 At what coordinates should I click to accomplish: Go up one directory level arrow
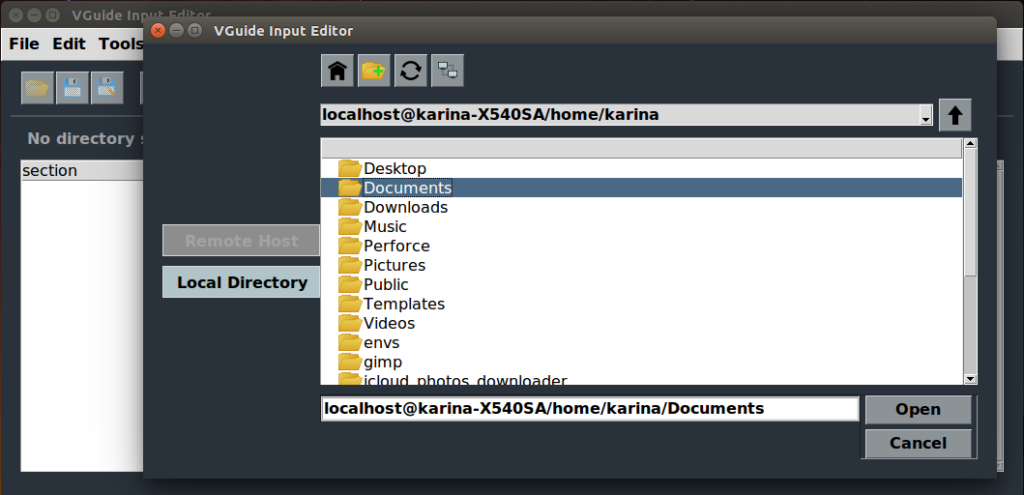coord(955,116)
